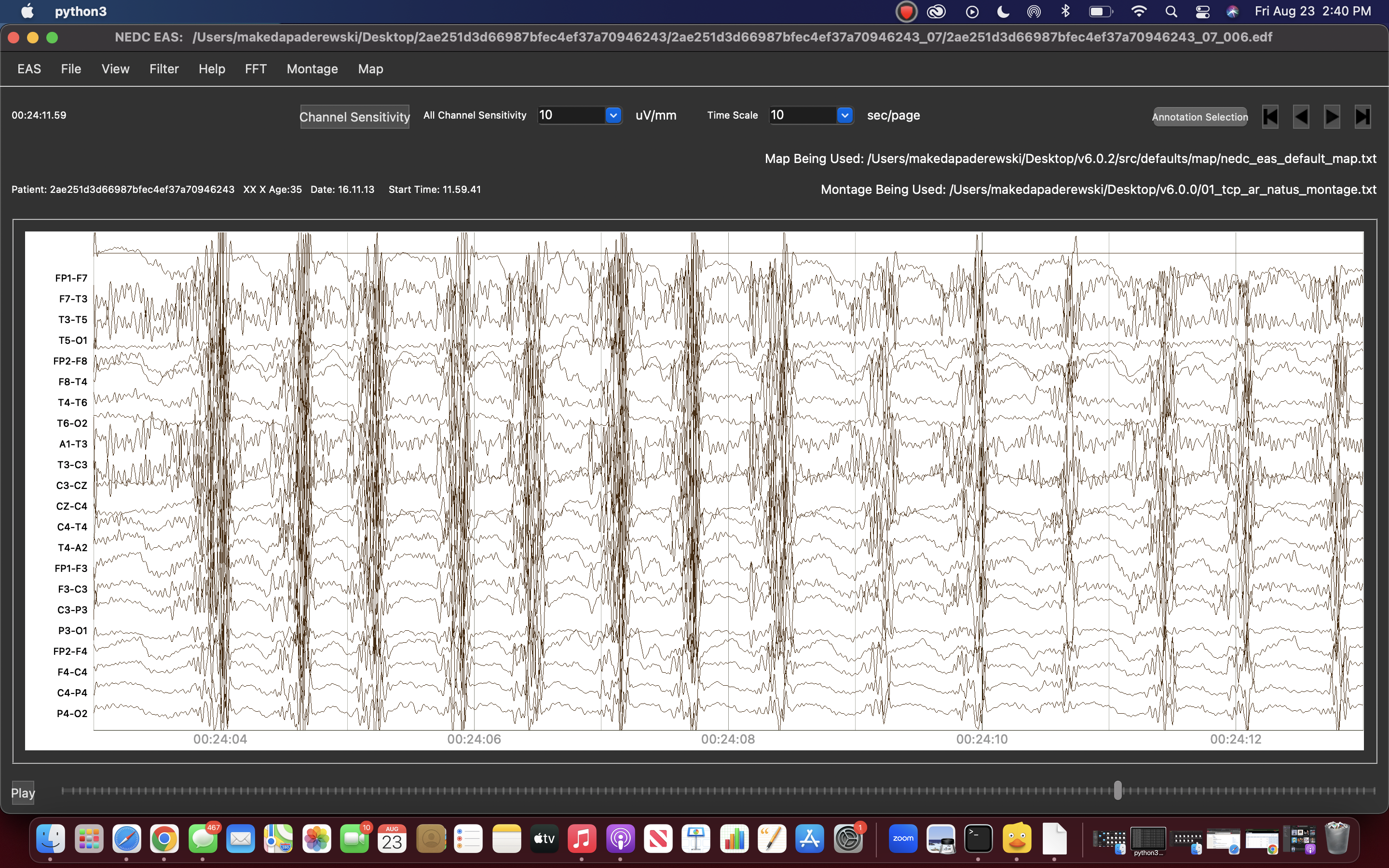
Task: Expand Time Scale dropdown arrow
Action: [844, 115]
